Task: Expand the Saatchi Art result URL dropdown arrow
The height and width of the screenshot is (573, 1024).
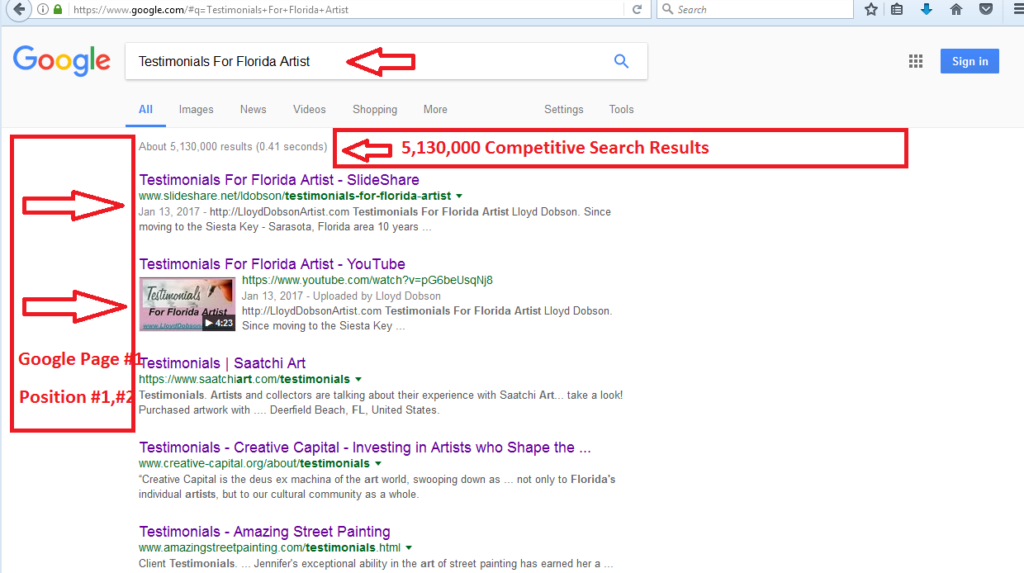Action: pos(358,380)
